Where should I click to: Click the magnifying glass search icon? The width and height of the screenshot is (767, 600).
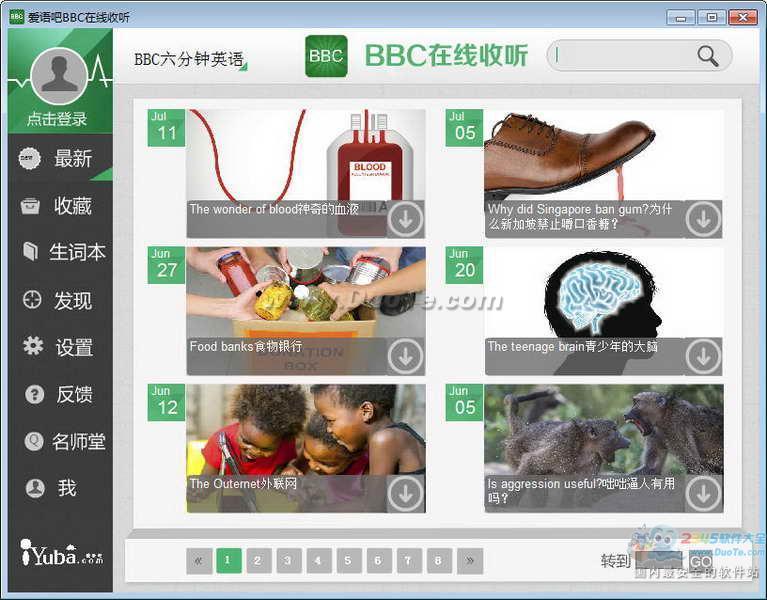(708, 56)
